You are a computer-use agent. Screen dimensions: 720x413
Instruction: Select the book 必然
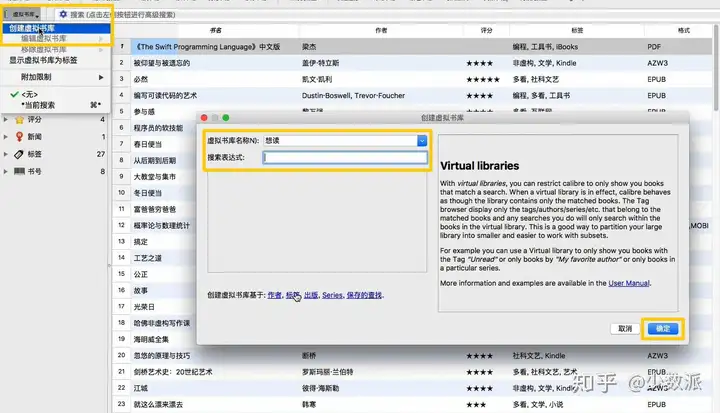coord(141,79)
